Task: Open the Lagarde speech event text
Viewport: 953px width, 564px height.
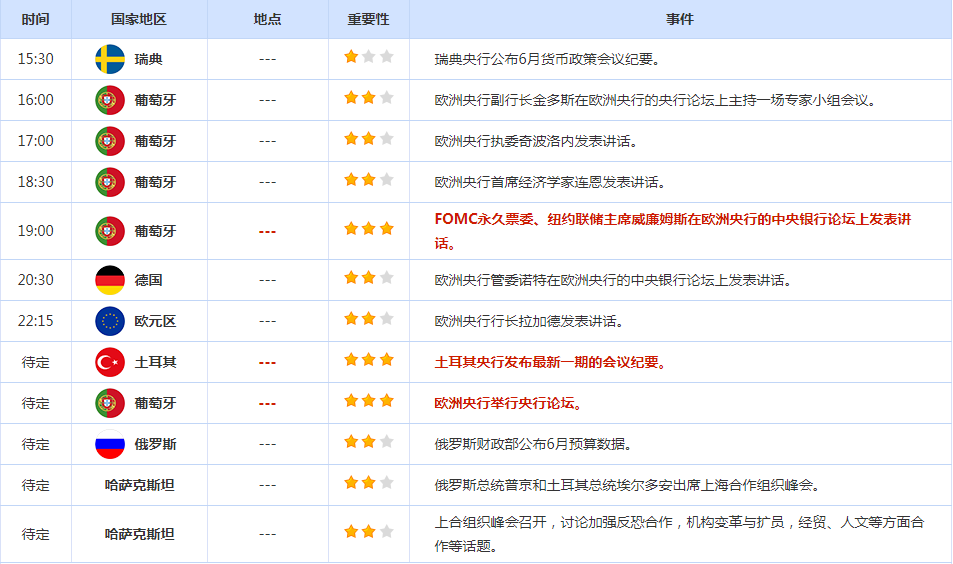Action: pos(529,321)
